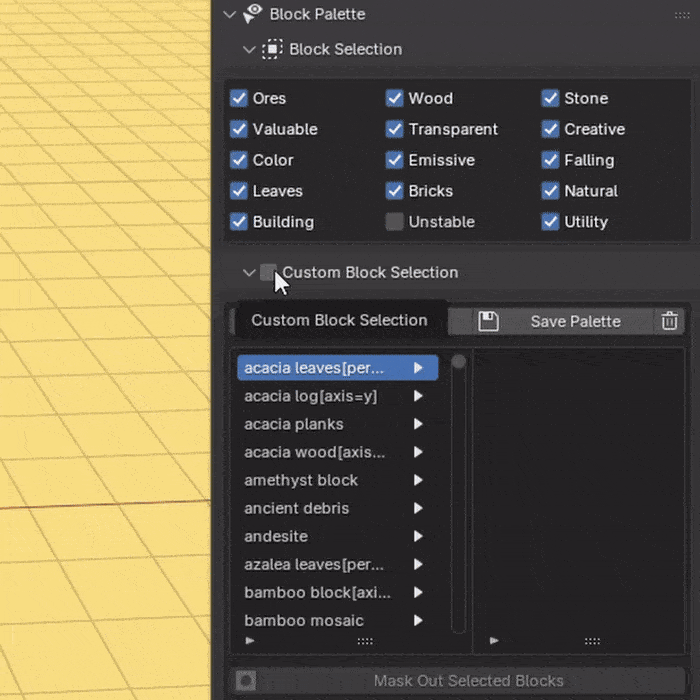This screenshot has width=700, height=700.
Task: Click the arrow icon beside acacia planks
Action: tap(418, 424)
